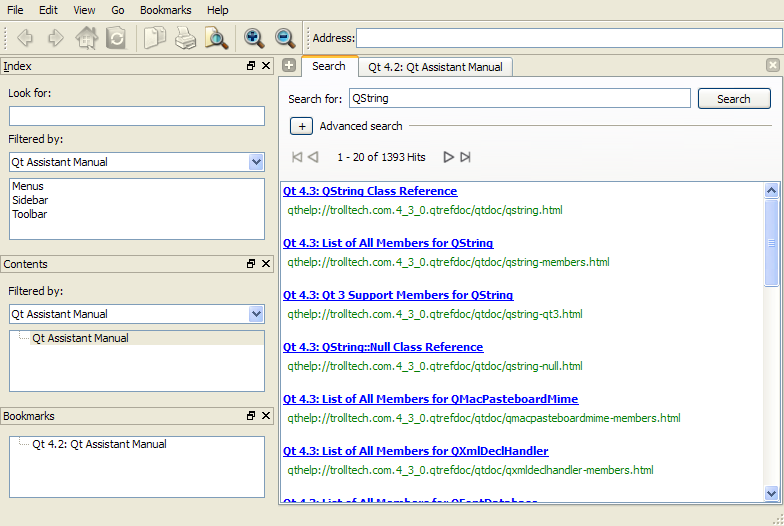Click qstring-members.html URL text
Screen dimensions: 784x526
point(448,262)
